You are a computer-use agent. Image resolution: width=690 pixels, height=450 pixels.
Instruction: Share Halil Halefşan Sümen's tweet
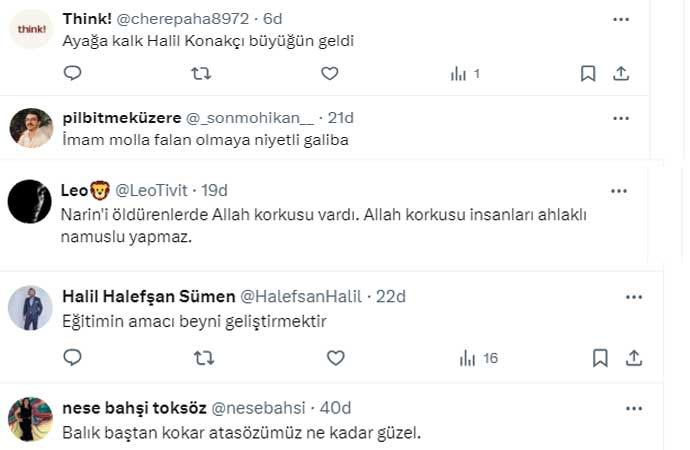[632, 358]
